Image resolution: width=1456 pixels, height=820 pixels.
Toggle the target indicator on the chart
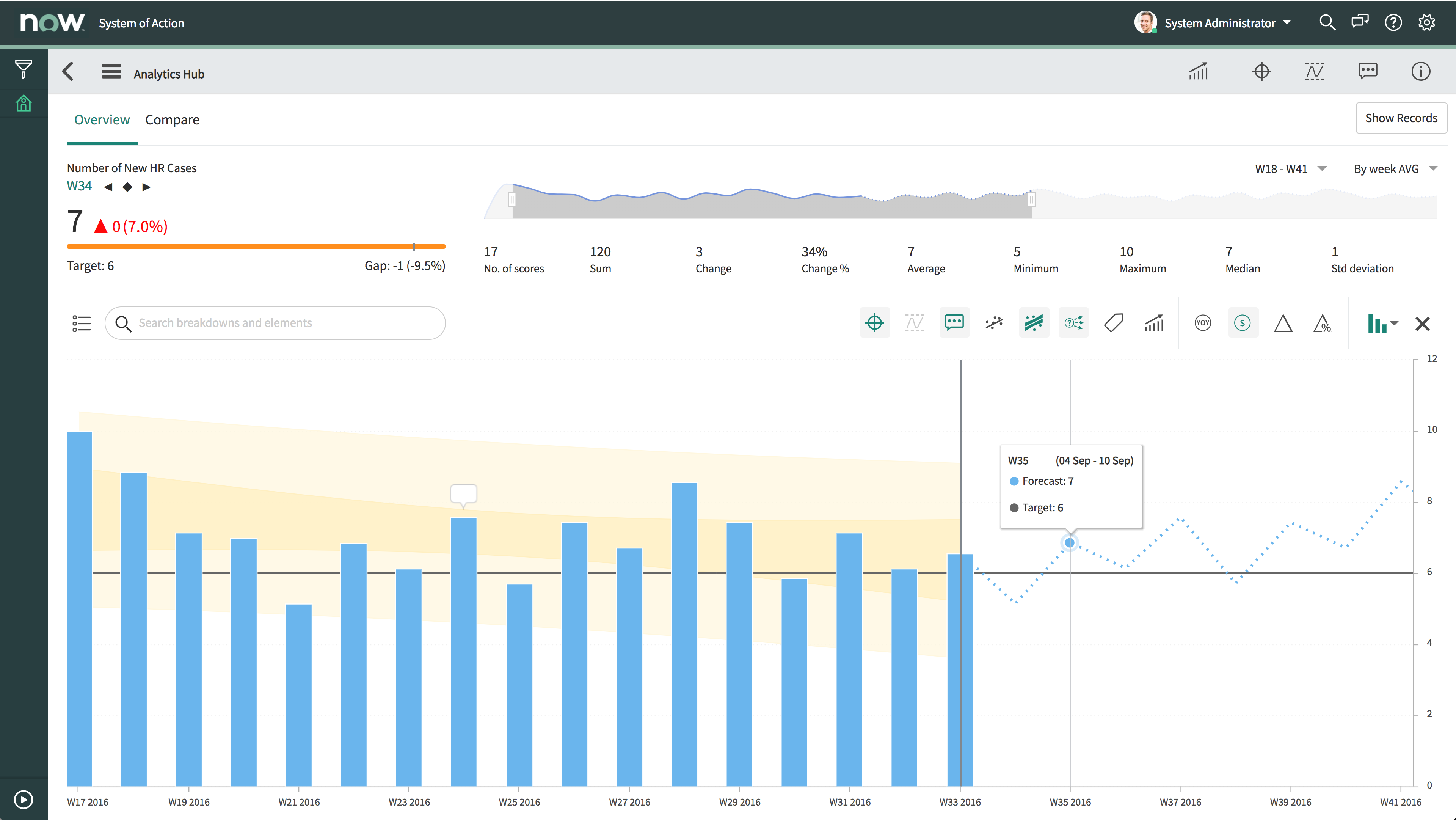874,322
